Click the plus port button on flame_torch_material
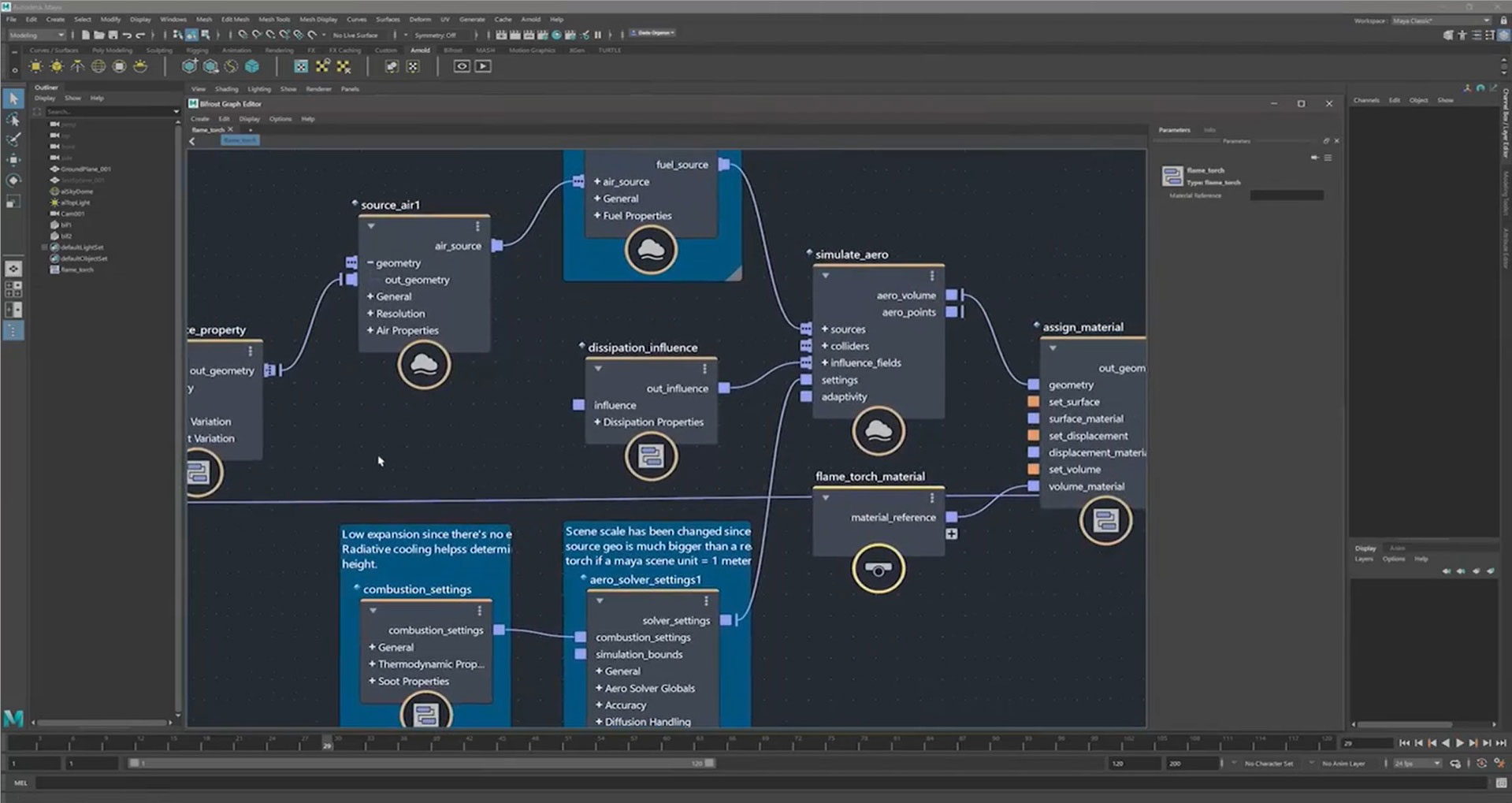 pos(952,534)
